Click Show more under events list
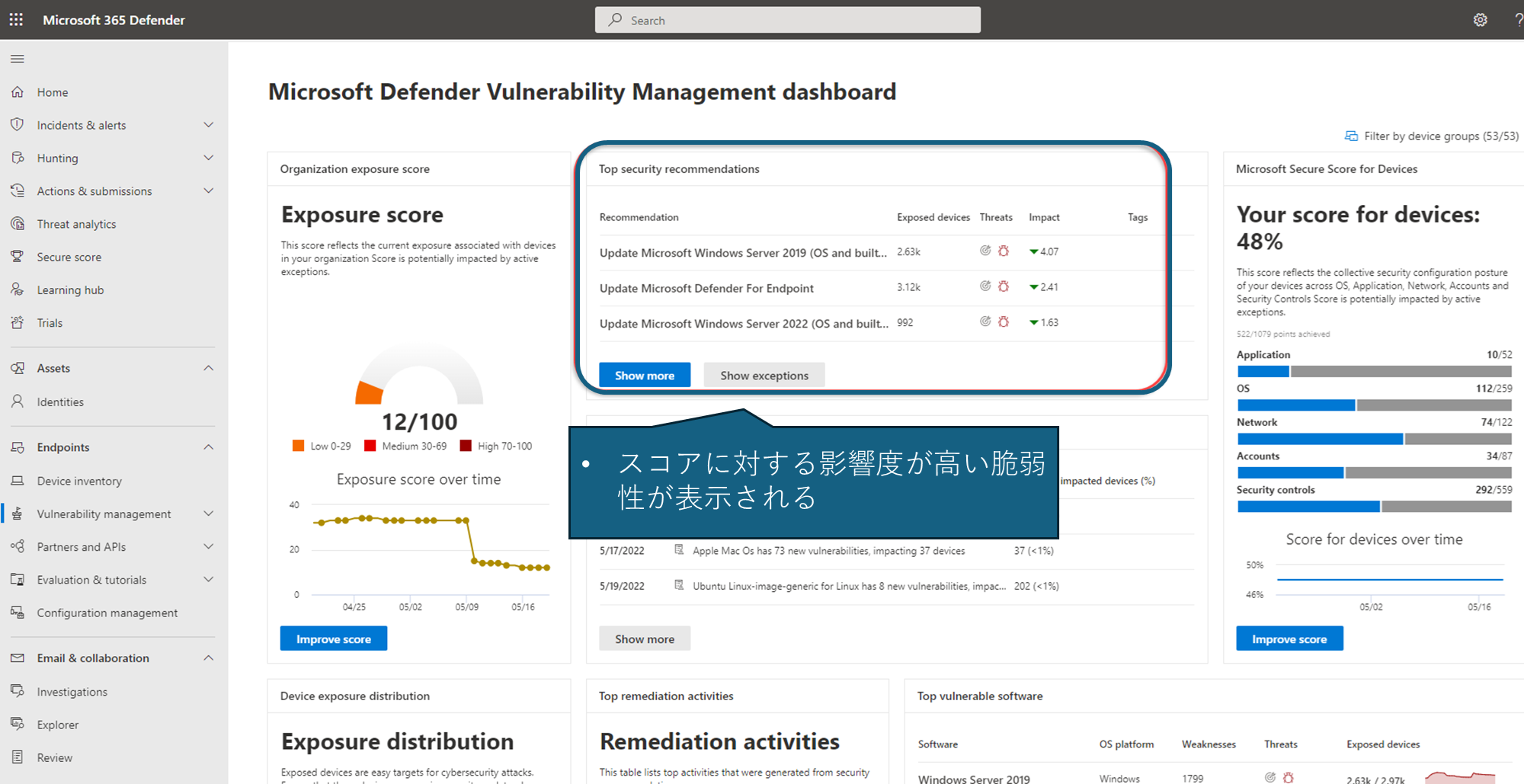Viewport: 1524px width, 784px height. pos(645,638)
